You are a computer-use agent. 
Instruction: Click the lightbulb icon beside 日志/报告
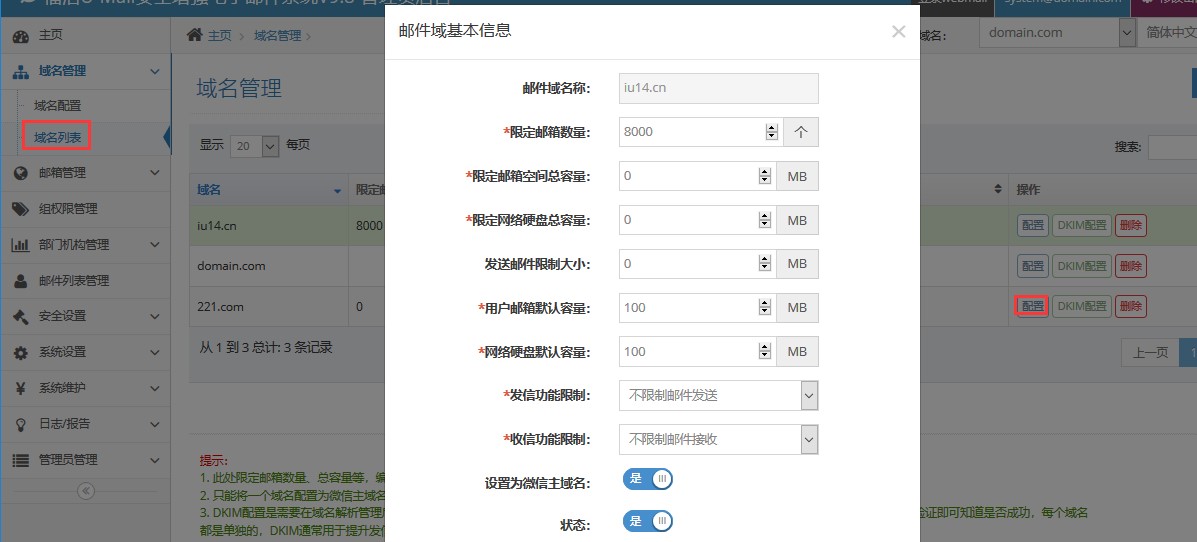pos(21,424)
